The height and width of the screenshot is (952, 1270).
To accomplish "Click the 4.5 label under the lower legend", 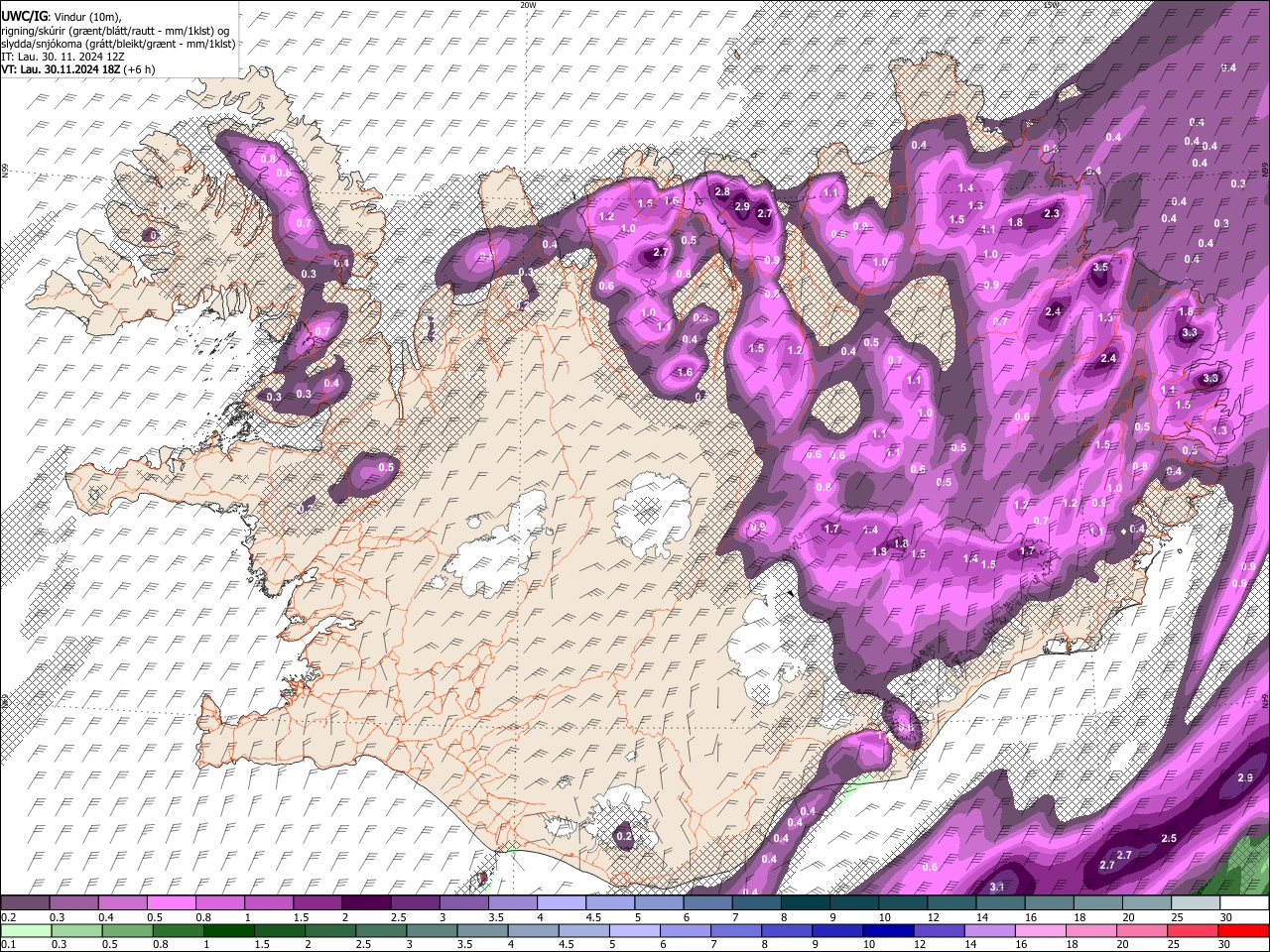I will 566,944.
